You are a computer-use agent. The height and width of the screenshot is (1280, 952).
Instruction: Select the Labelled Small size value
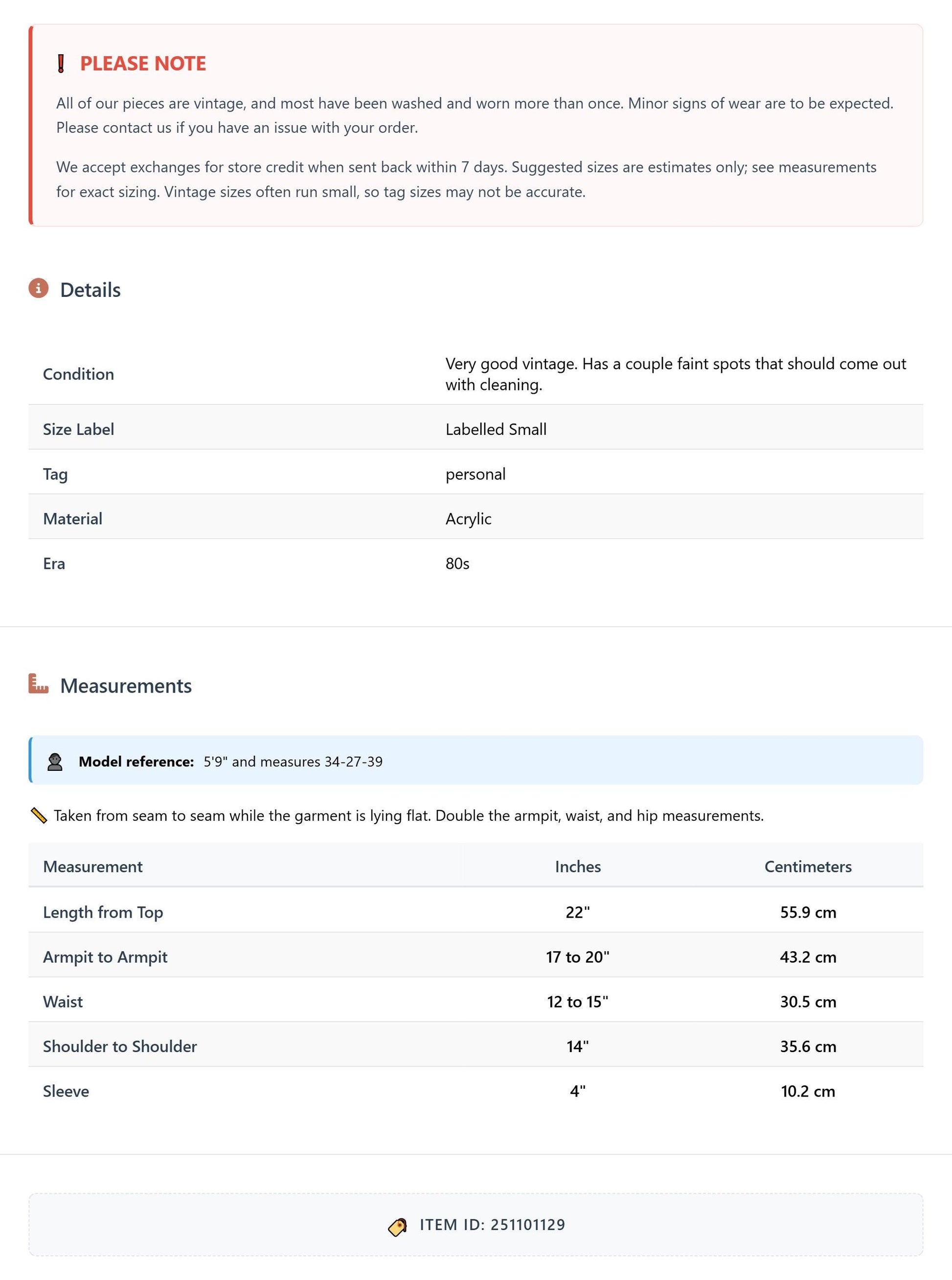point(496,429)
